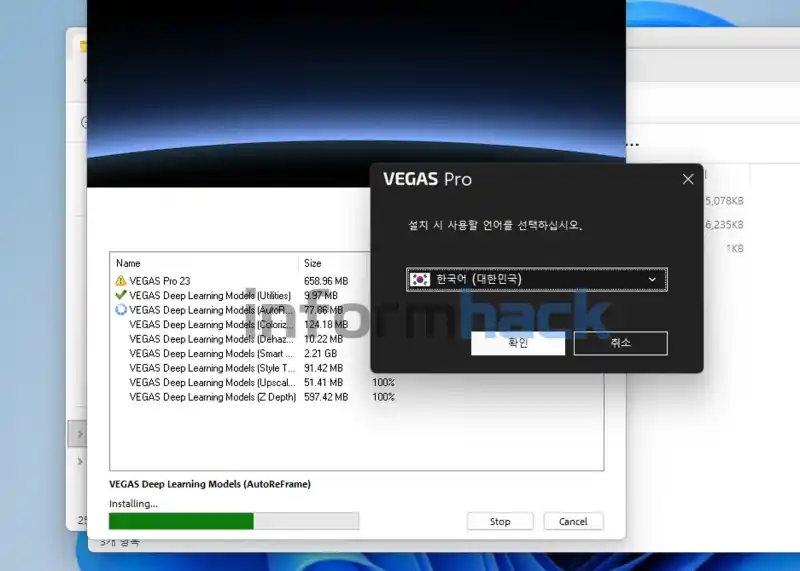This screenshot has width=800, height=571.
Task: Close the VEGAS Pro language dialog
Action: tap(688, 179)
